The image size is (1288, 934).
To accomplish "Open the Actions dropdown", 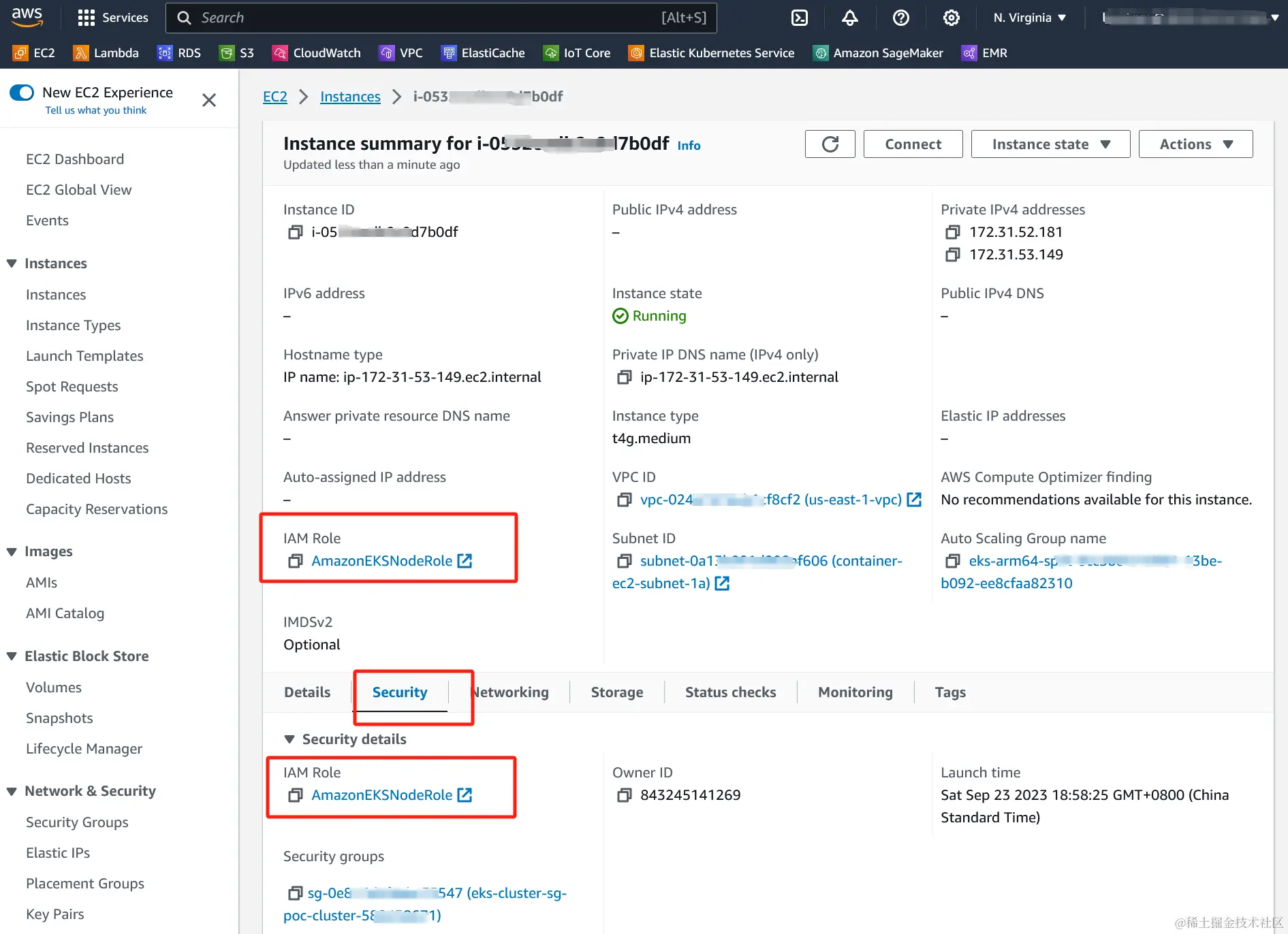I will (1195, 144).
